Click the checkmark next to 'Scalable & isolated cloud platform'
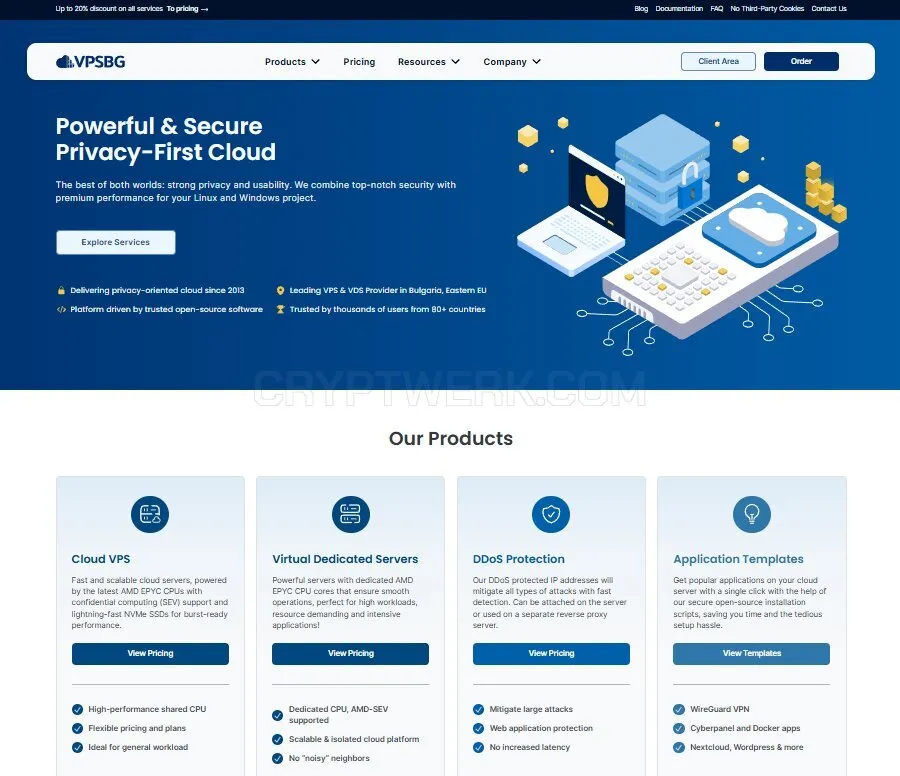The height and width of the screenshot is (776, 900). (278, 739)
